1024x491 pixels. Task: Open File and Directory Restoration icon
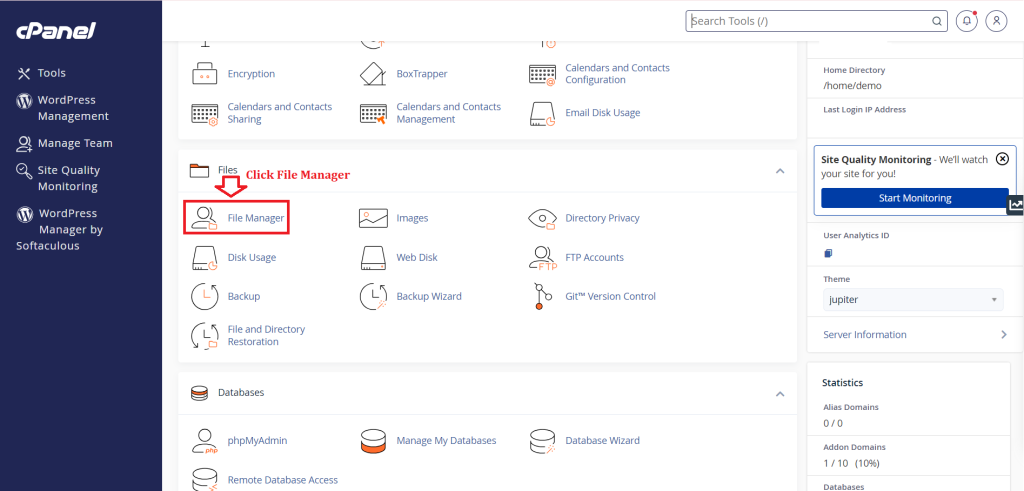click(204, 336)
